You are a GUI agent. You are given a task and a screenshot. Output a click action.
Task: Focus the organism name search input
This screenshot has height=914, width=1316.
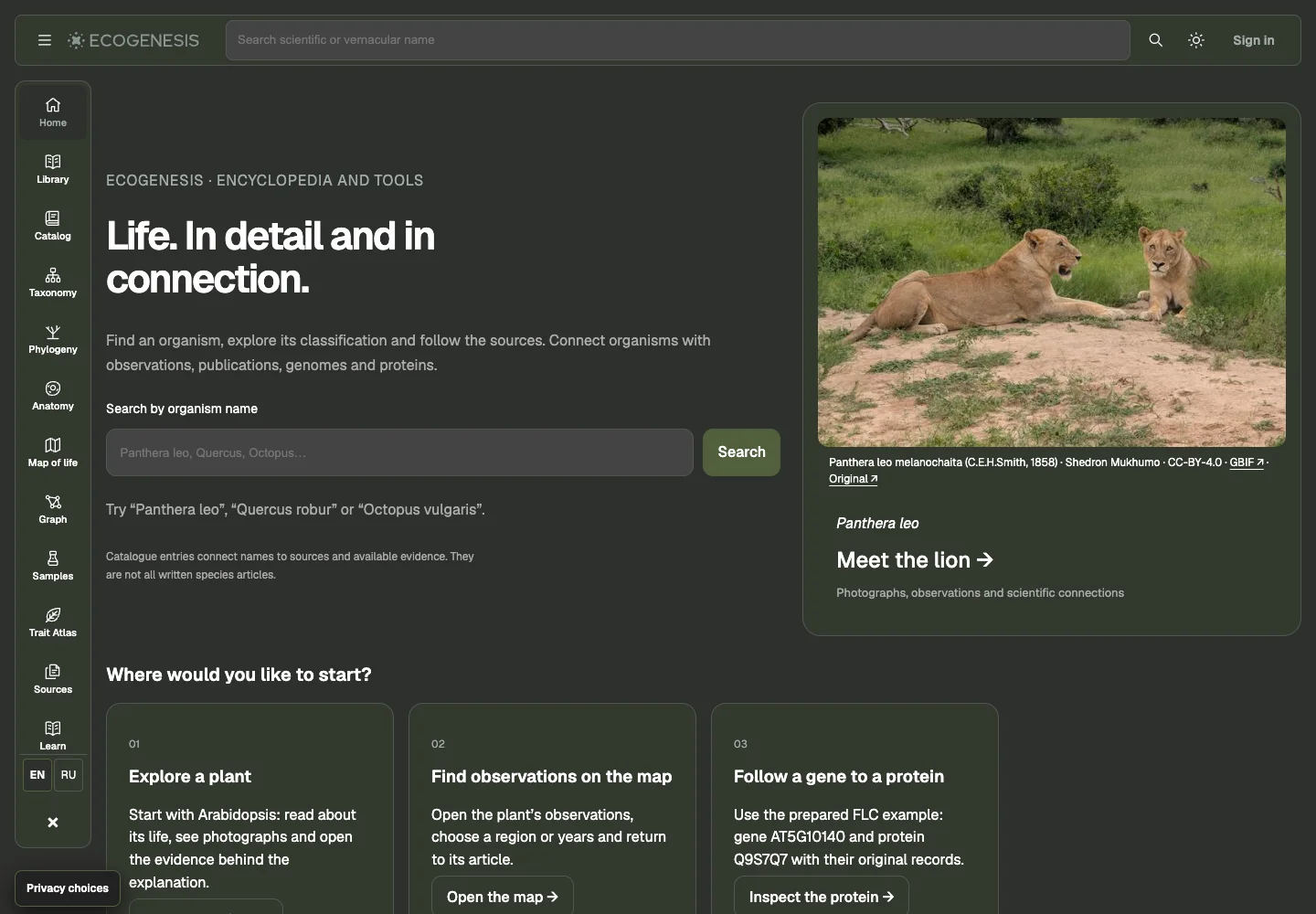(x=399, y=452)
